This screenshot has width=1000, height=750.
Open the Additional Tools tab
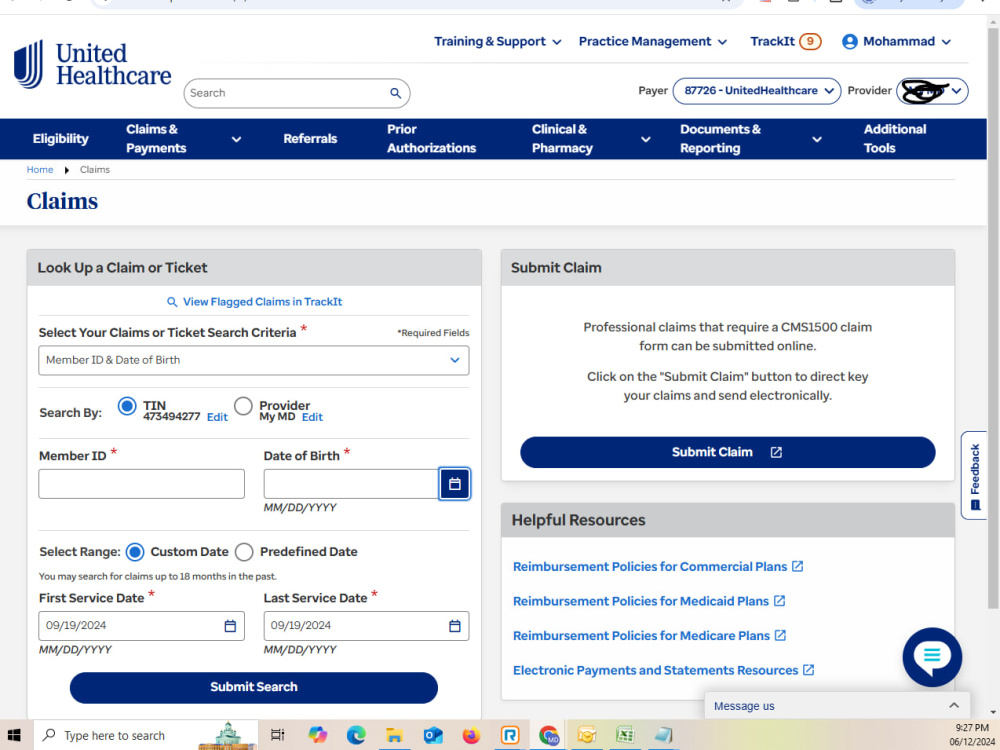click(x=895, y=139)
